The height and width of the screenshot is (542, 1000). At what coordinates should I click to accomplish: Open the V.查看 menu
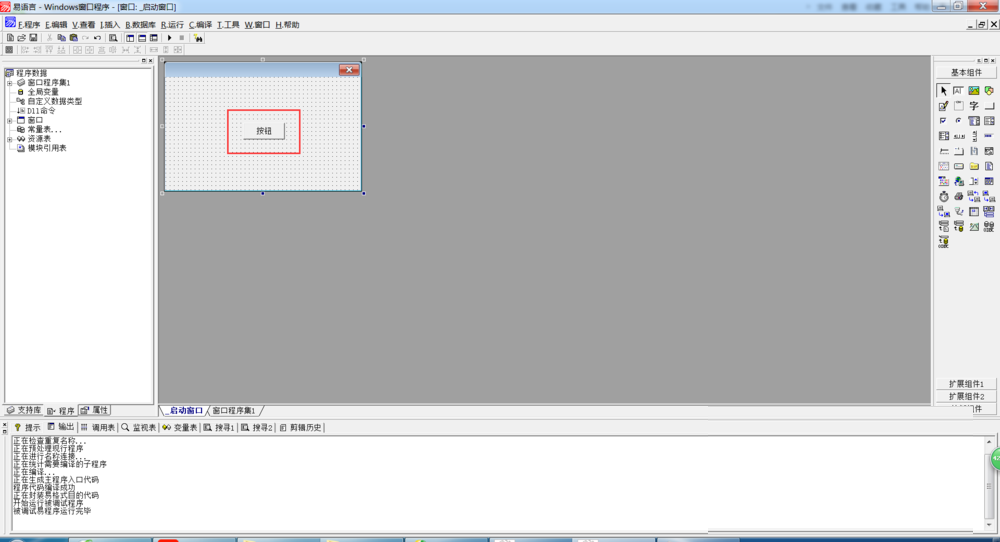(x=84, y=25)
